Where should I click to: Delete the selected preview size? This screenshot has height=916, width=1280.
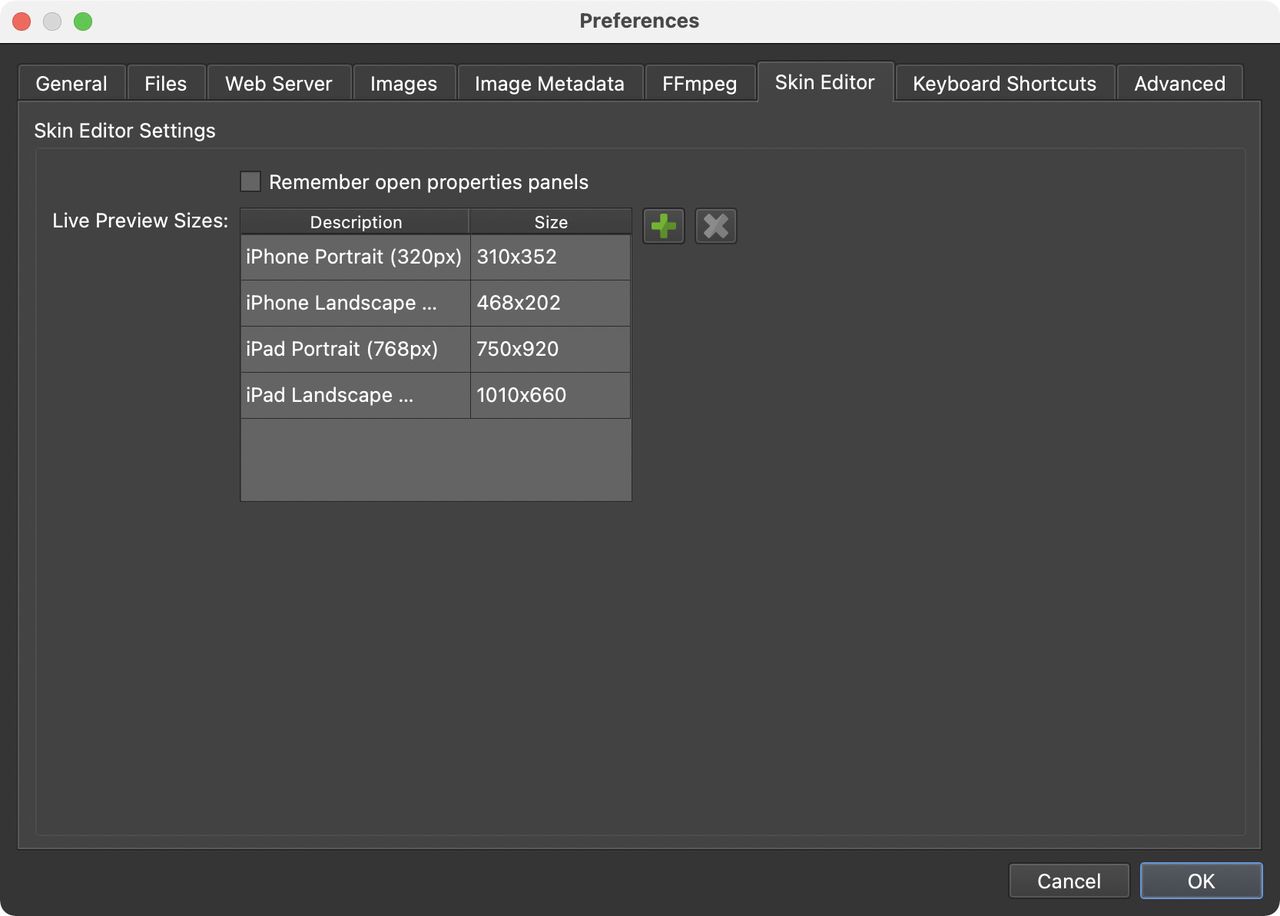[715, 226]
